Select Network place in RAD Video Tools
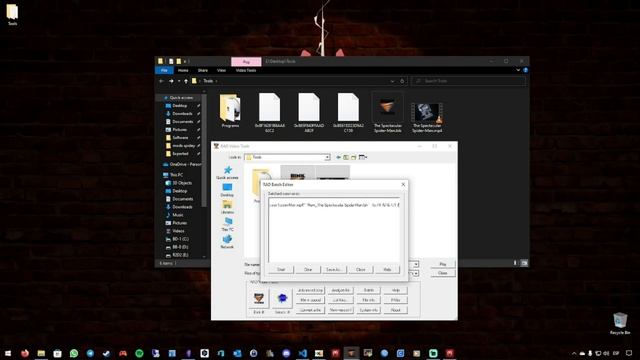Viewport: 640px width, 360px height. click(227, 242)
